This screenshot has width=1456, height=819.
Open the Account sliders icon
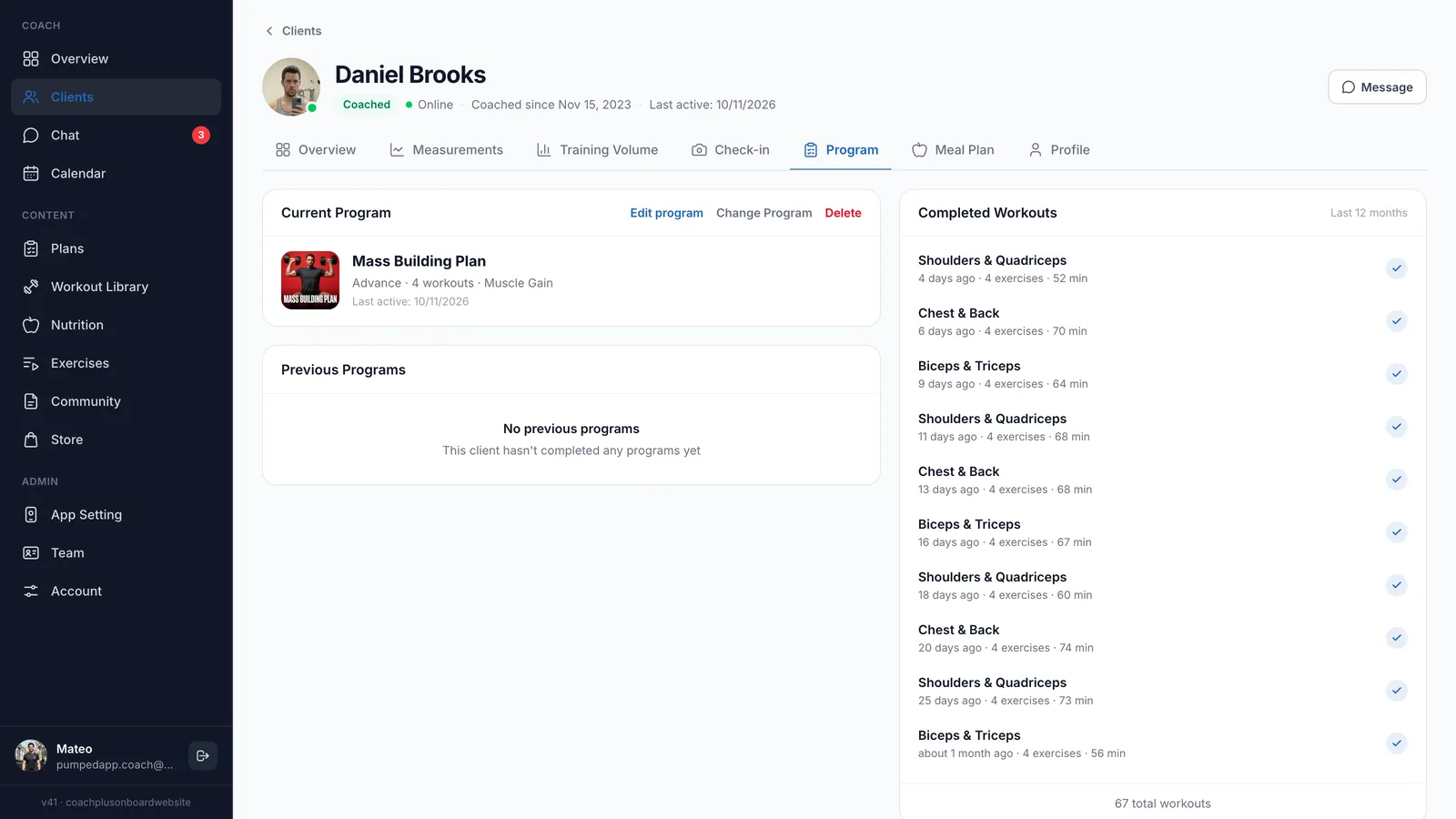pos(31,591)
